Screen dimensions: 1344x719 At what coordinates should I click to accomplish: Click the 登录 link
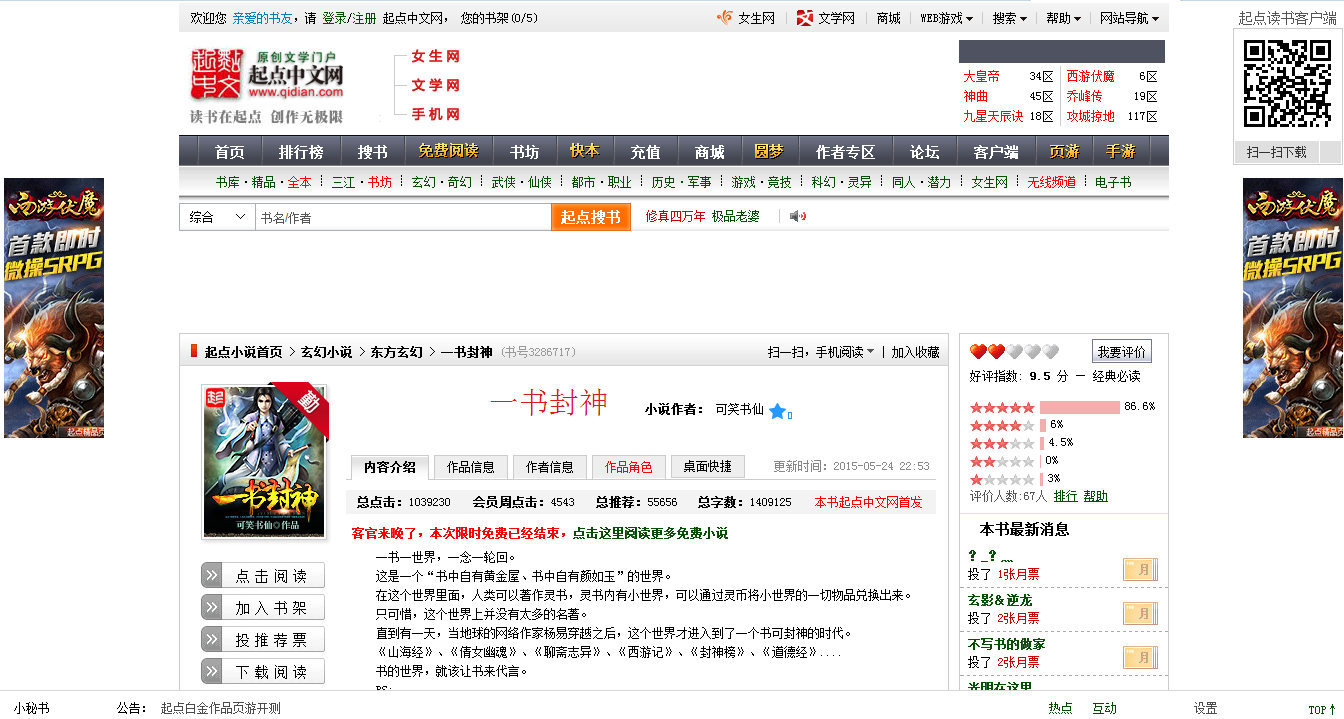[334, 18]
